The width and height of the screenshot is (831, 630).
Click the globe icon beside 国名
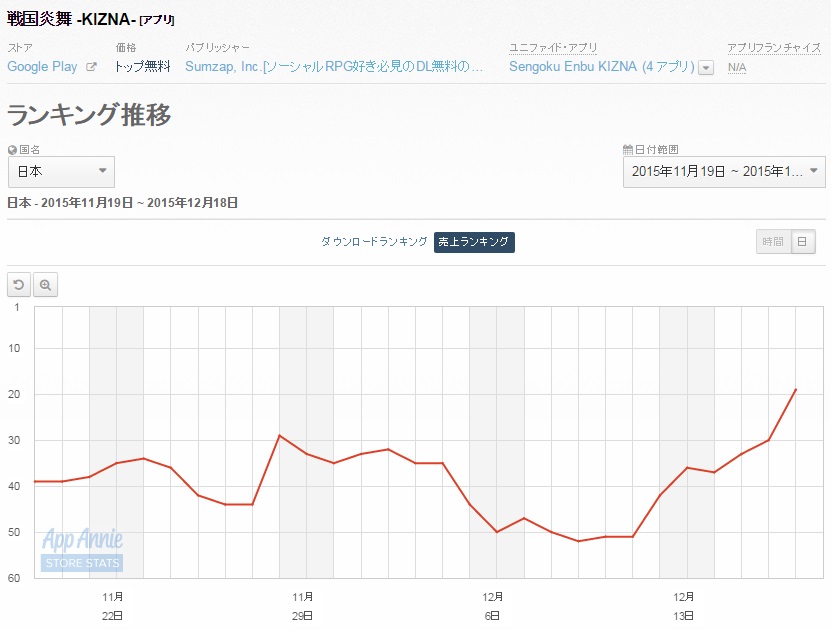[13, 150]
